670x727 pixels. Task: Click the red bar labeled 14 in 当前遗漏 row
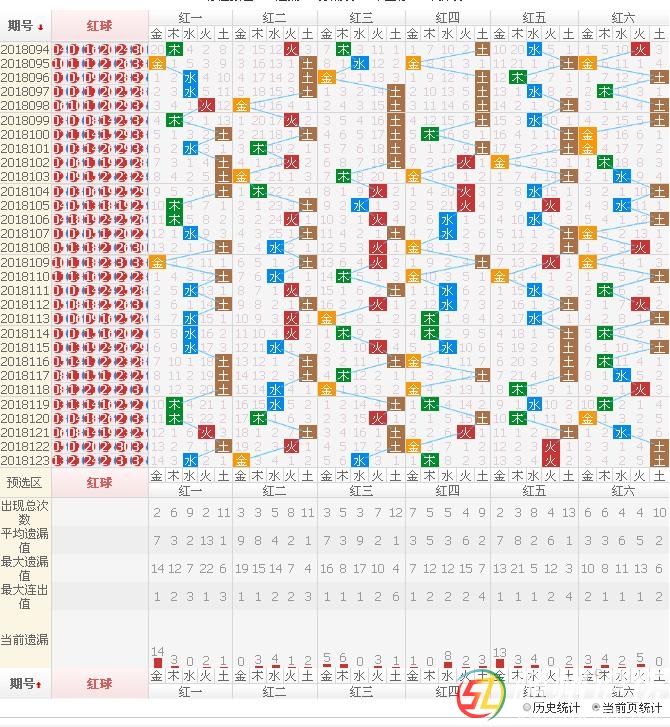pyautogui.click(x=157, y=662)
